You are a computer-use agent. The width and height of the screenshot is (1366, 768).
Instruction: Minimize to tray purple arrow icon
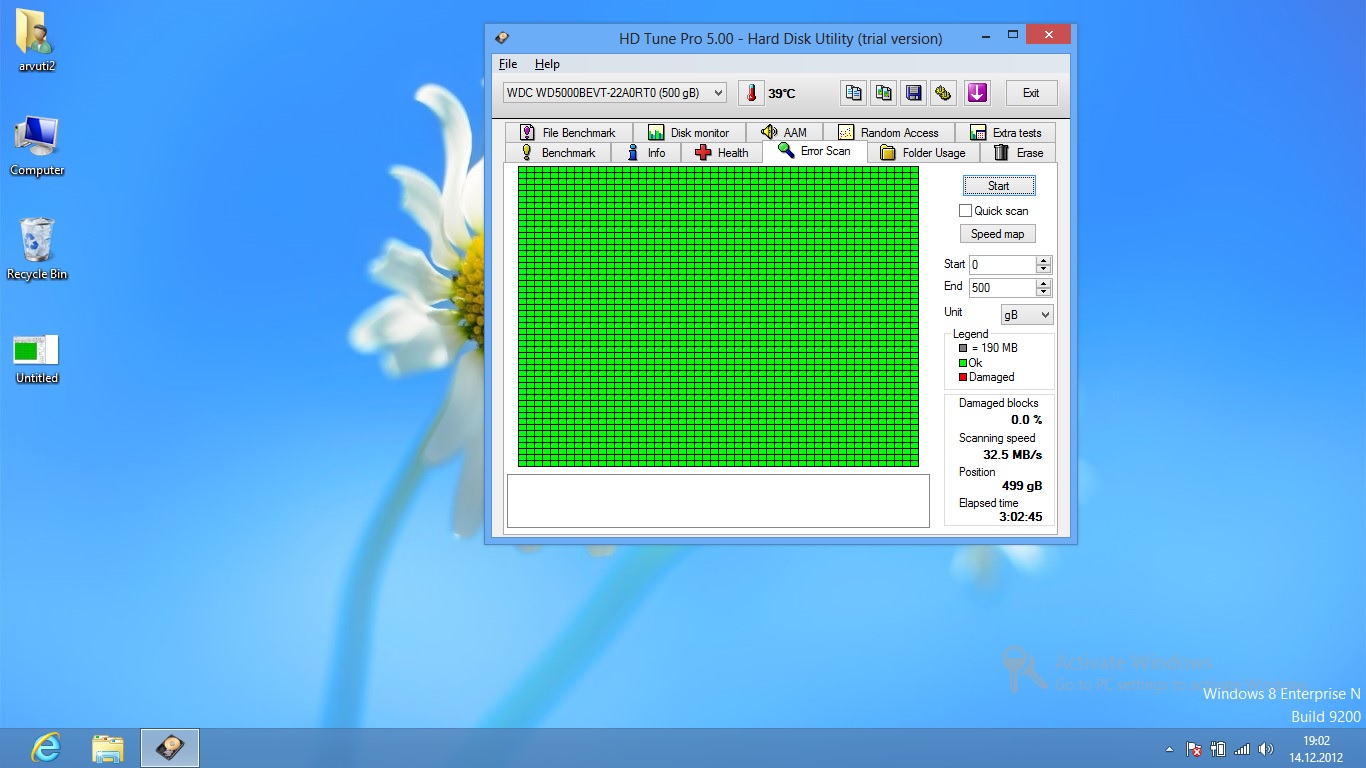977,93
